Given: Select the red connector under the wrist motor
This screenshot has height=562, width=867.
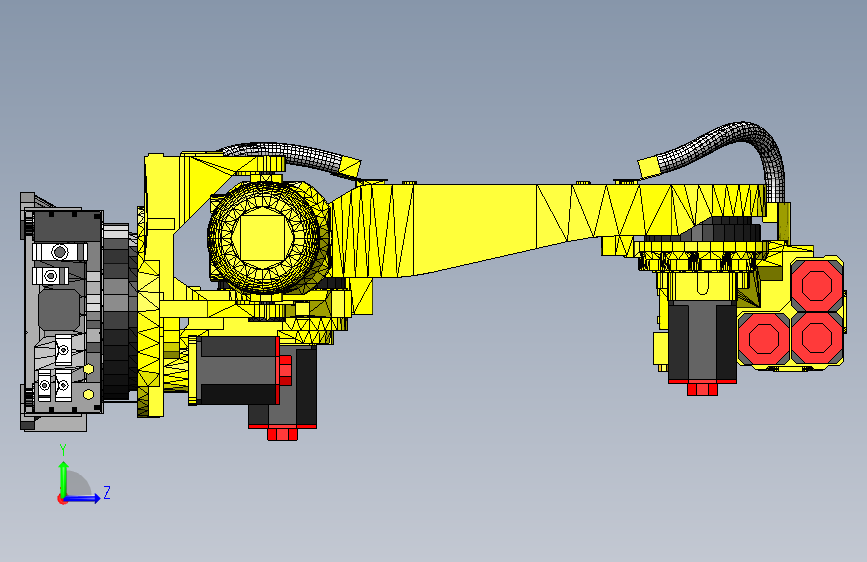Looking at the screenshot, I should (x=702, y=389).
